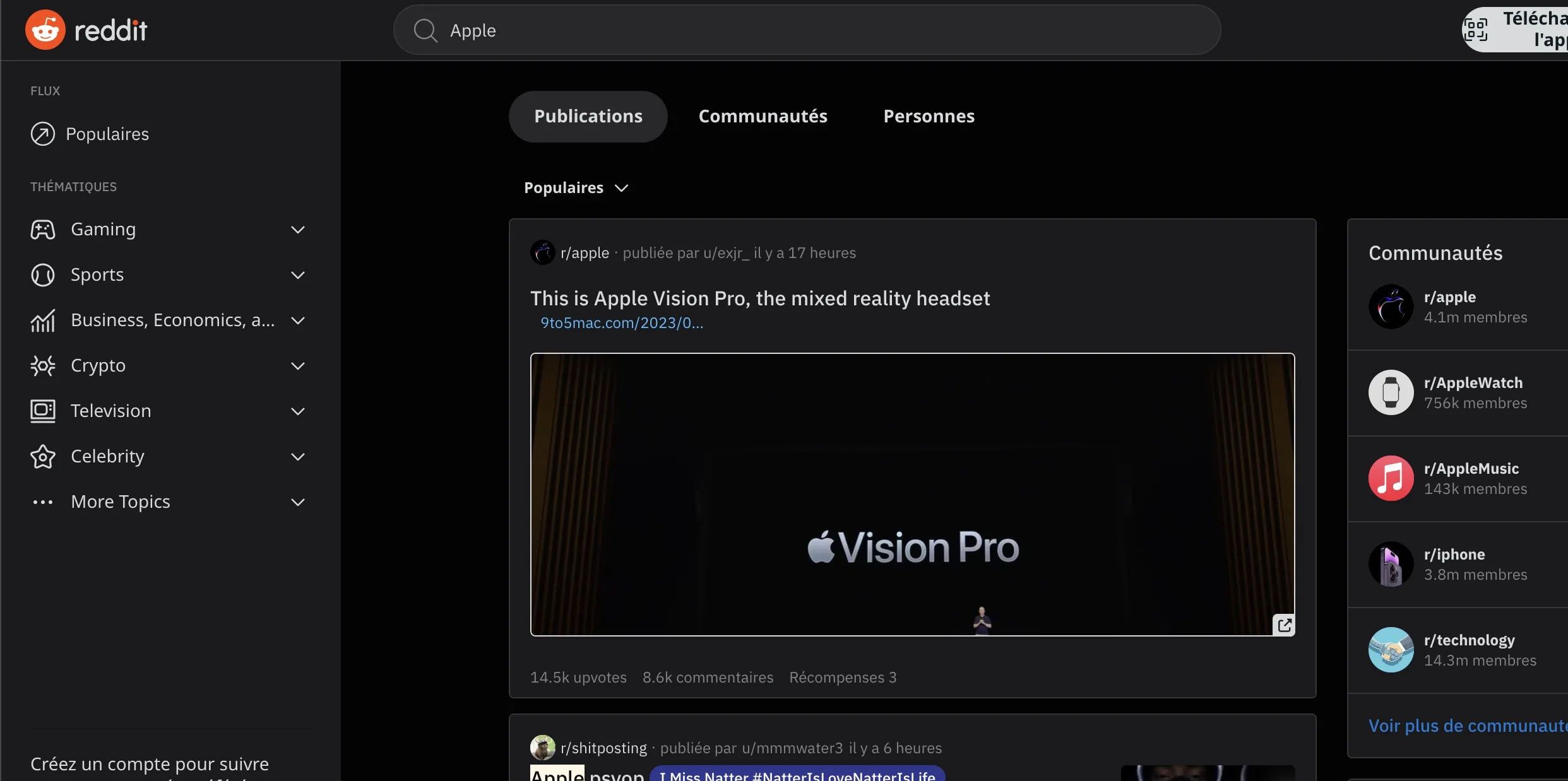Click the QR code download app icon
Viewport: 1568px width, 781px height.
click(1476, 30)
